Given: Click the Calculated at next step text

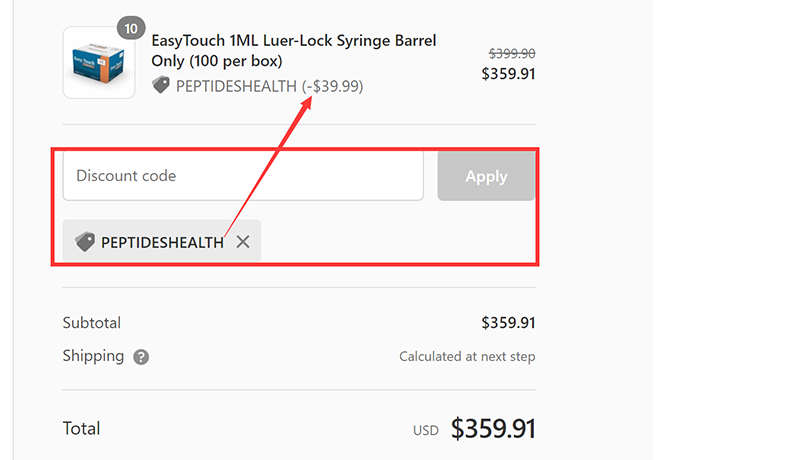Looking at the screenshot, I should pos(467,356).
